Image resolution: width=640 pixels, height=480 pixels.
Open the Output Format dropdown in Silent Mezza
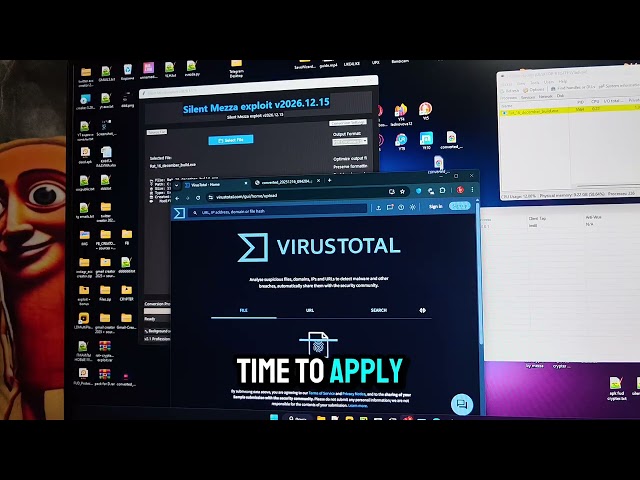tap(350, 142)
